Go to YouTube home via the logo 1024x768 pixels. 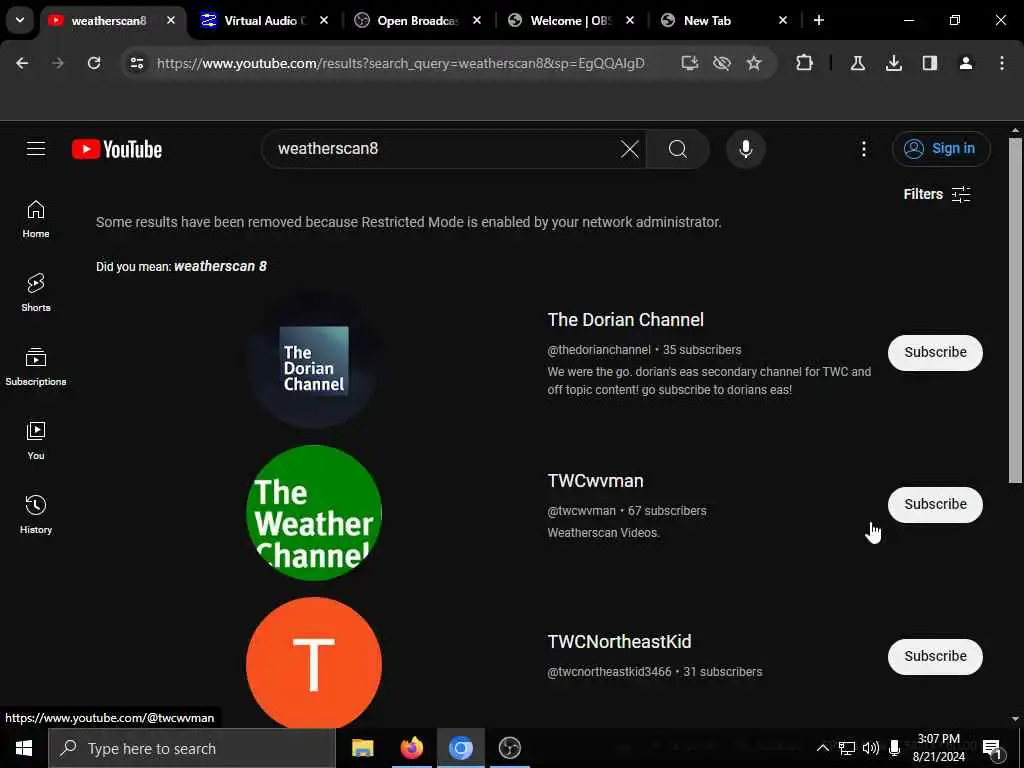pos(117,150)
